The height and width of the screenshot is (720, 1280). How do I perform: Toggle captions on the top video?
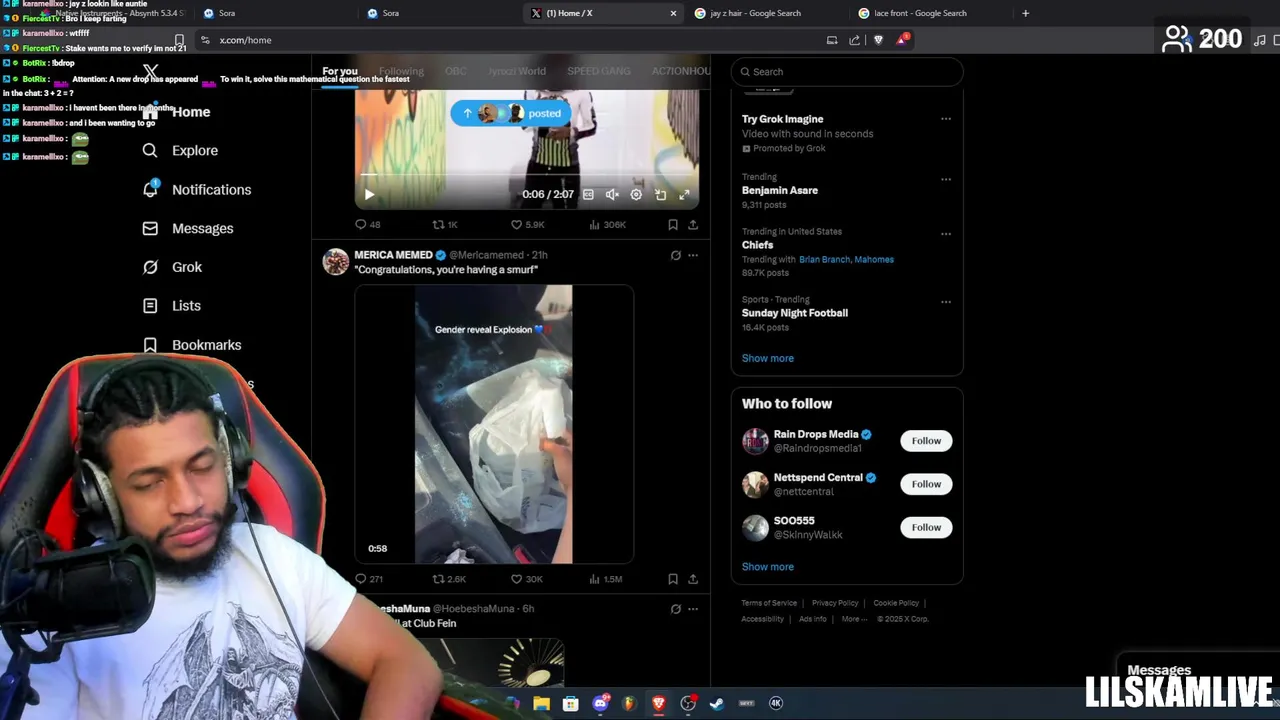[588, 194]
